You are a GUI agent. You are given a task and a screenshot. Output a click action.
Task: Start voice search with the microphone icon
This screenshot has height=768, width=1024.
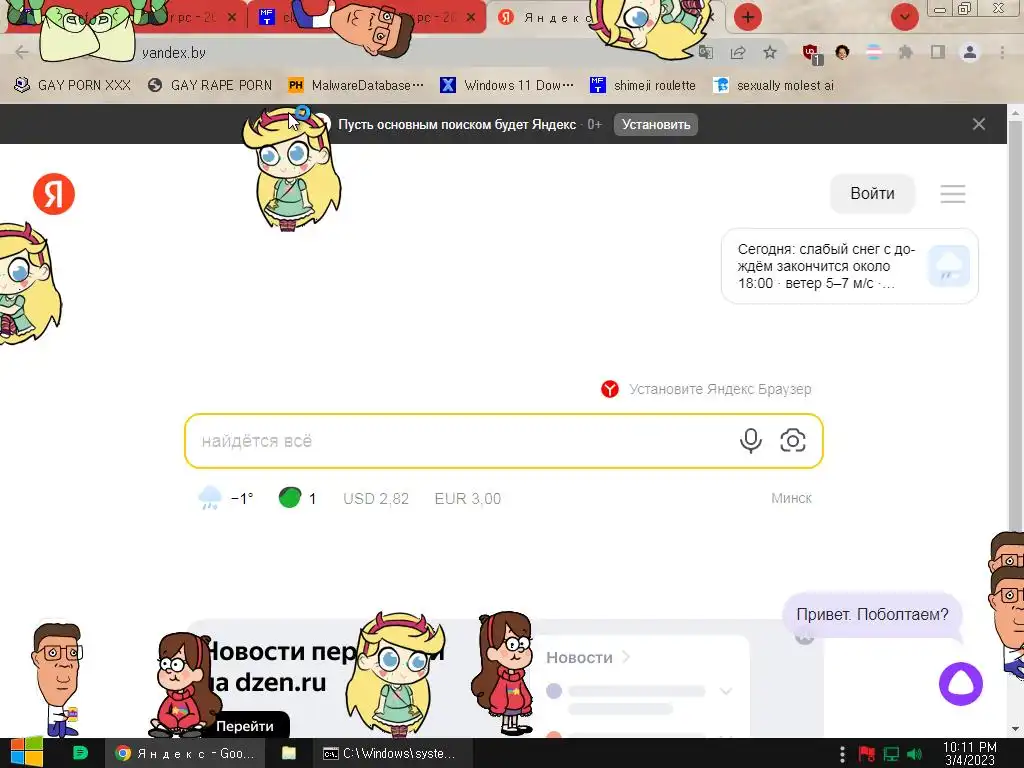[x=750, y=441]
